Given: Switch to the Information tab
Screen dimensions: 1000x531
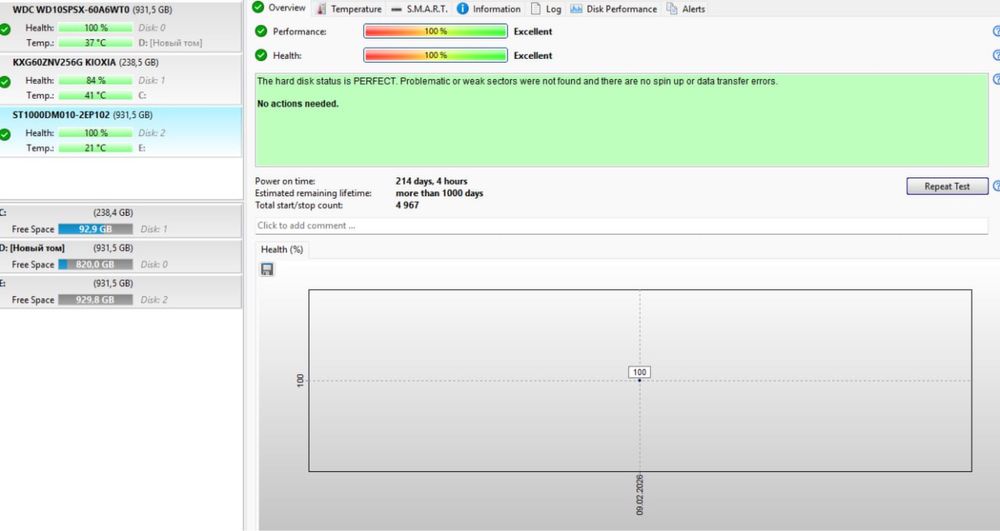Looking at the screenshot, I should pos(489,9).
